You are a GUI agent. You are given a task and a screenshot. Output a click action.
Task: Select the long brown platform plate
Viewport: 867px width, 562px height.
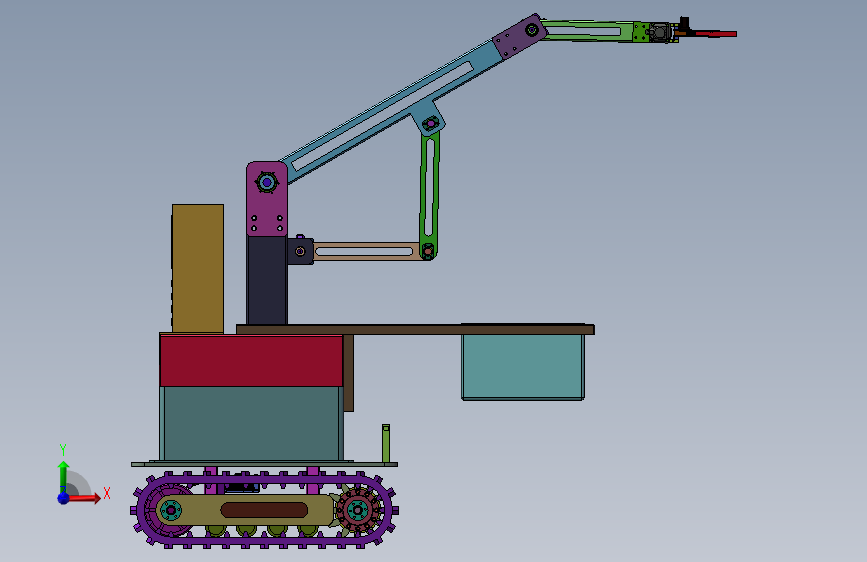pos(415,330)
